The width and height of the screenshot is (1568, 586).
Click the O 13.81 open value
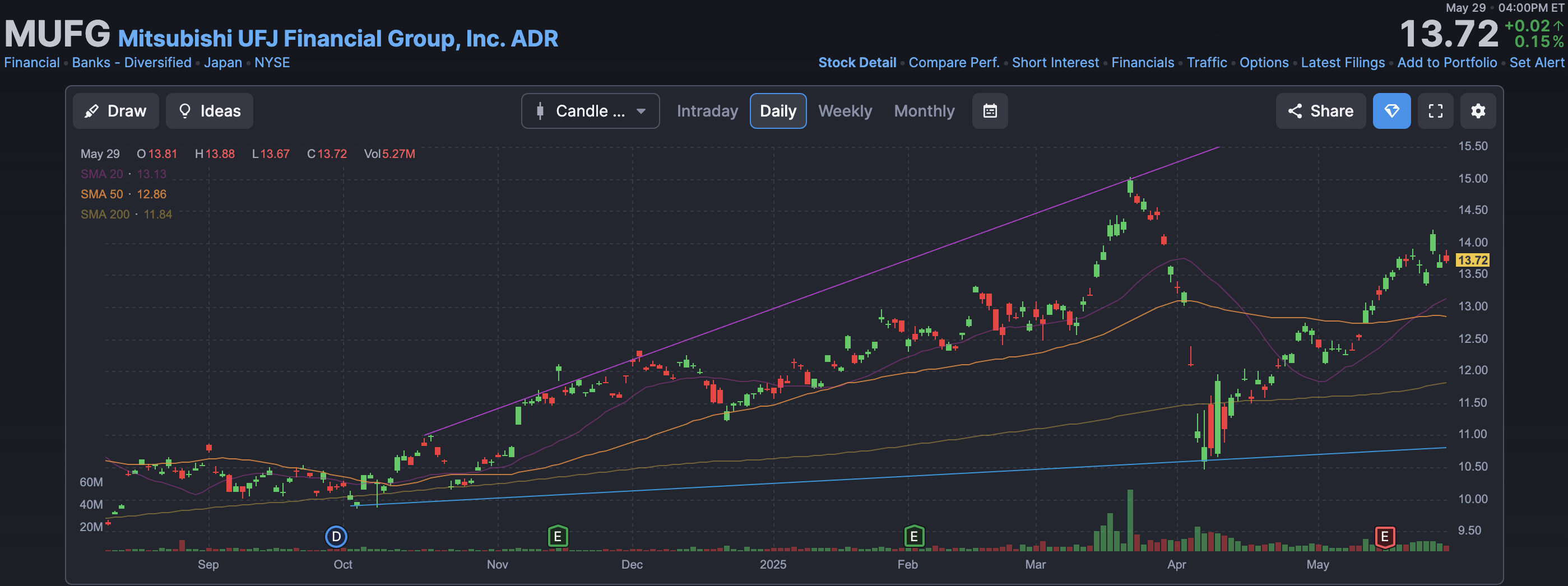click(156, 154)
